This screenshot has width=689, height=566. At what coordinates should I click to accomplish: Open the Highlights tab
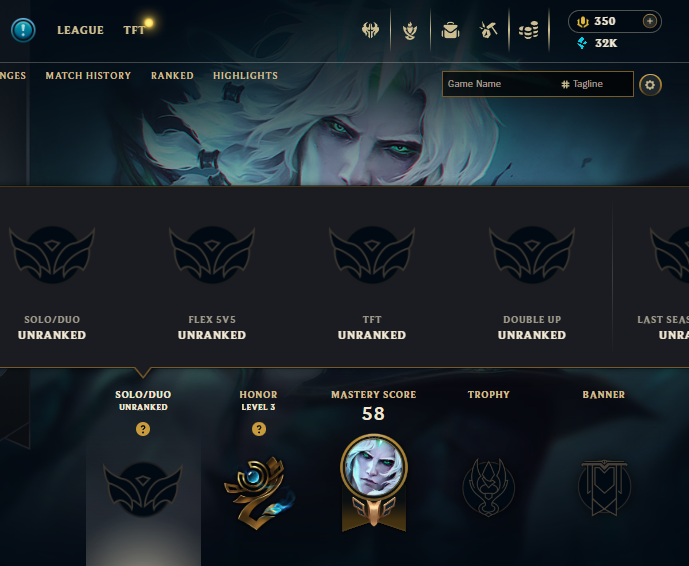245,76
